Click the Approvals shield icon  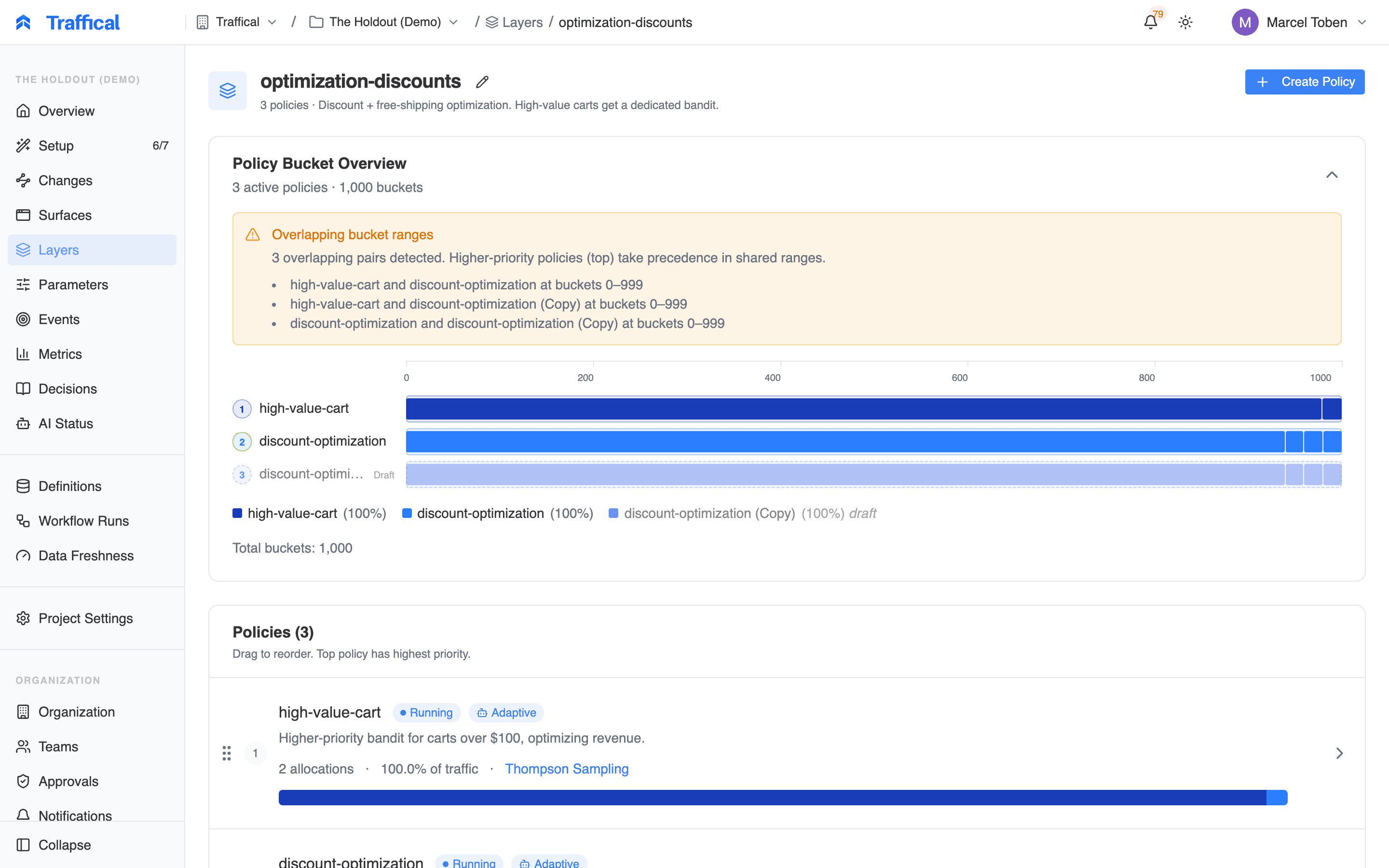[23, 781]
